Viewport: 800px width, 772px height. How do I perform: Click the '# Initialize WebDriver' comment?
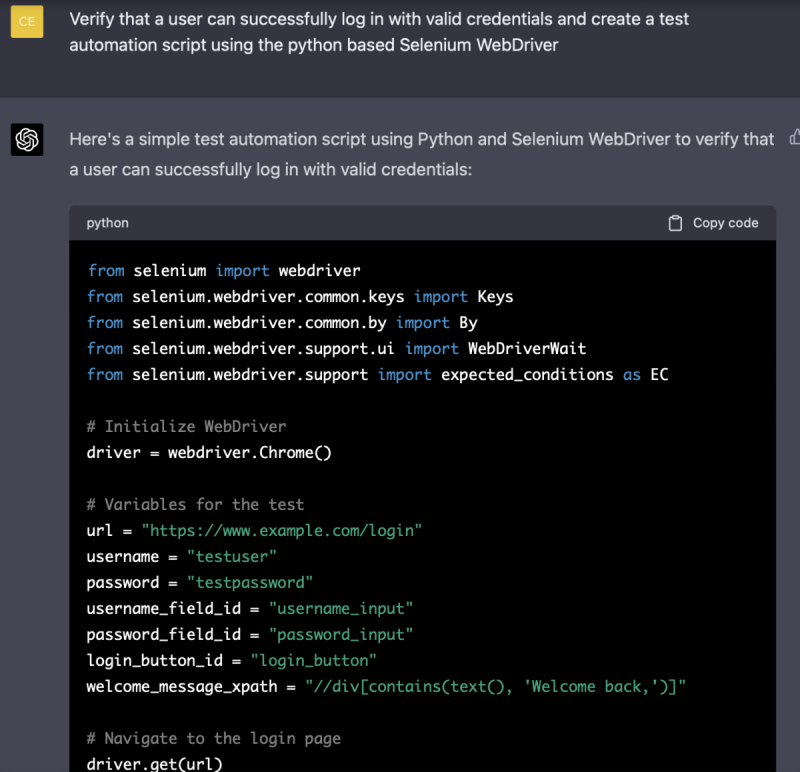point(186,426)
